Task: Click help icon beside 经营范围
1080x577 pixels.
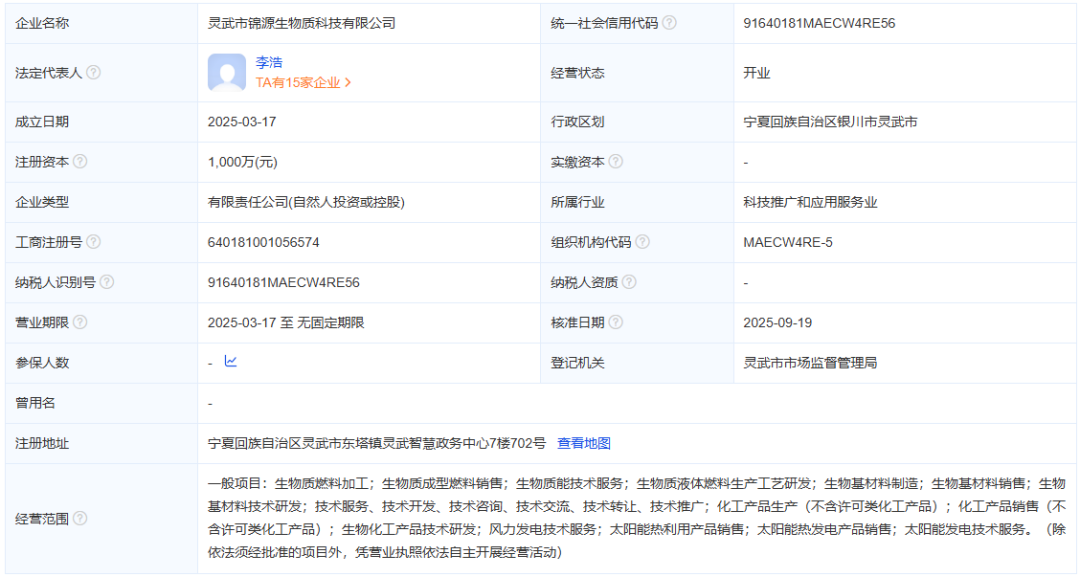Action: [x=80, y=518]
